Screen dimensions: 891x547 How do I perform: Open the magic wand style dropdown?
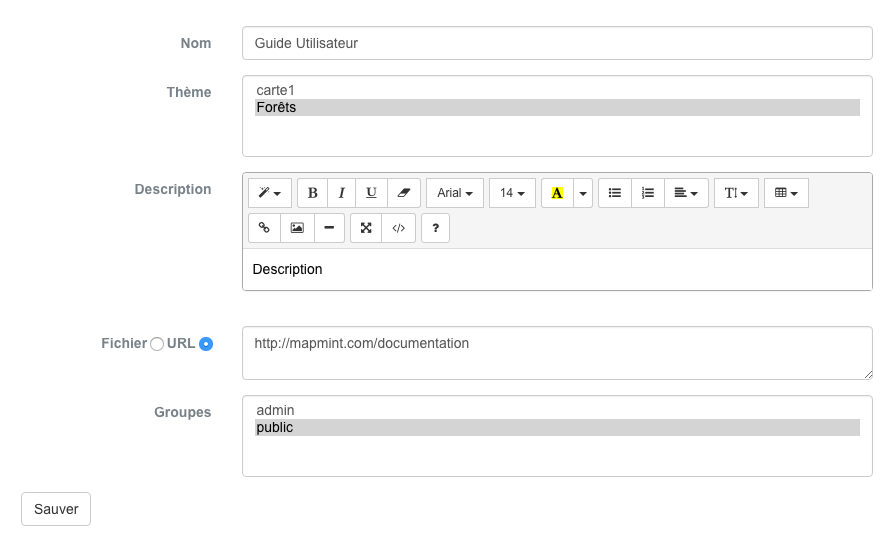[270, 193]
